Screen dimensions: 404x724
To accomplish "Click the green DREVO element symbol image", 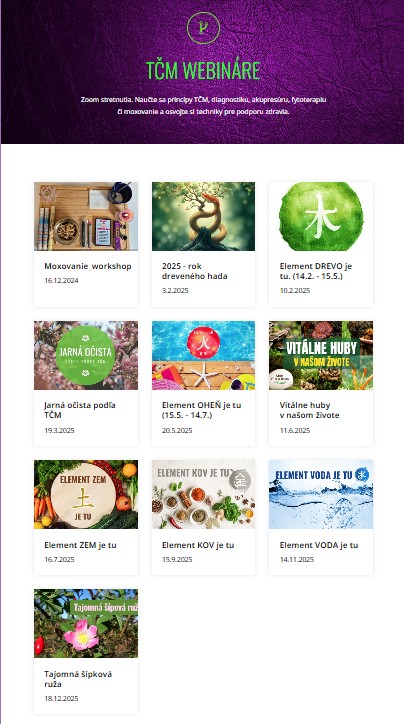I will tap(321, 216).
